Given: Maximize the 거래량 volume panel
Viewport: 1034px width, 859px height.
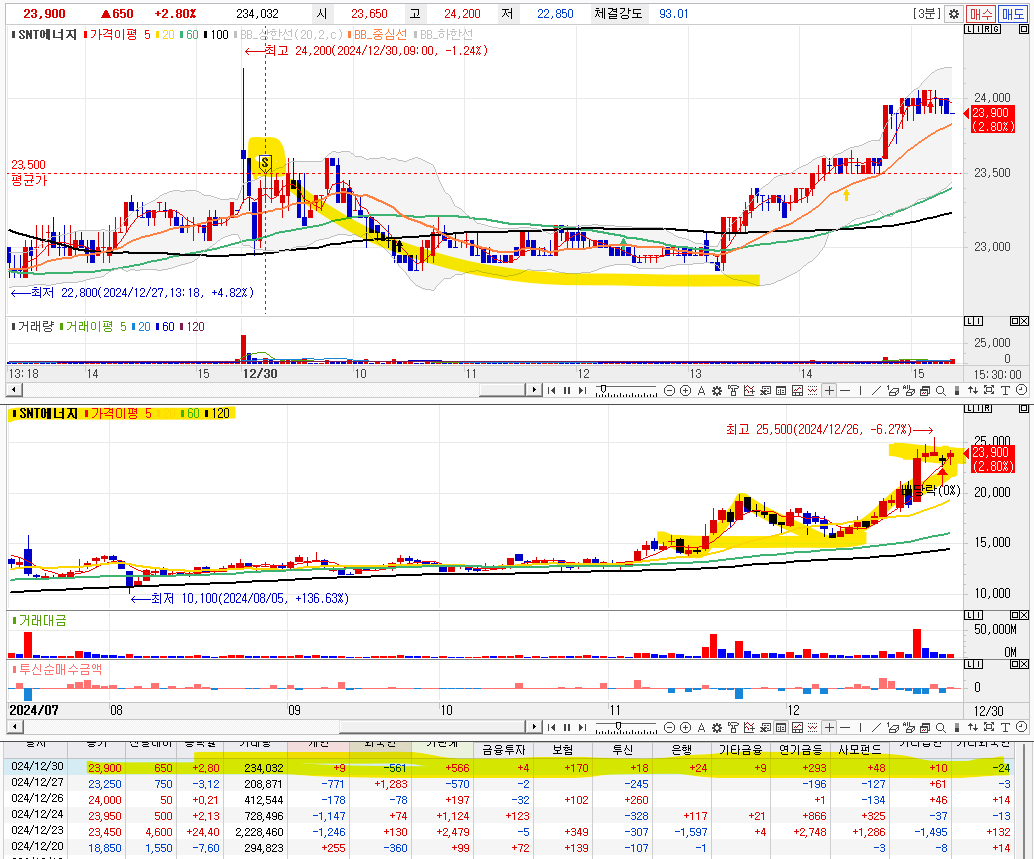Looking at the screenshot, I should pos(1015,321).
